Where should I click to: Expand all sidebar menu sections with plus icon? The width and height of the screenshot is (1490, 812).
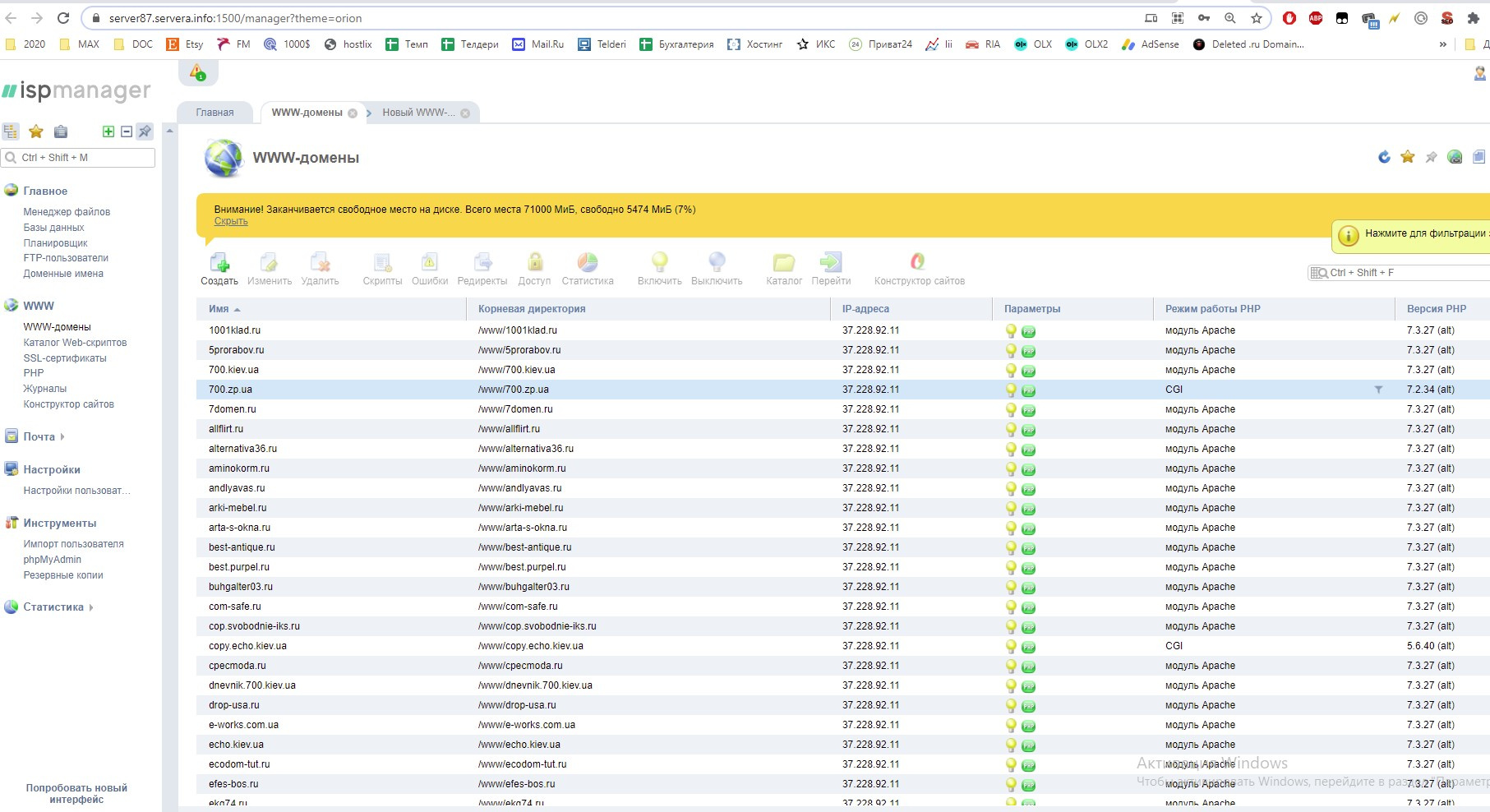click(x=108, y=131)
